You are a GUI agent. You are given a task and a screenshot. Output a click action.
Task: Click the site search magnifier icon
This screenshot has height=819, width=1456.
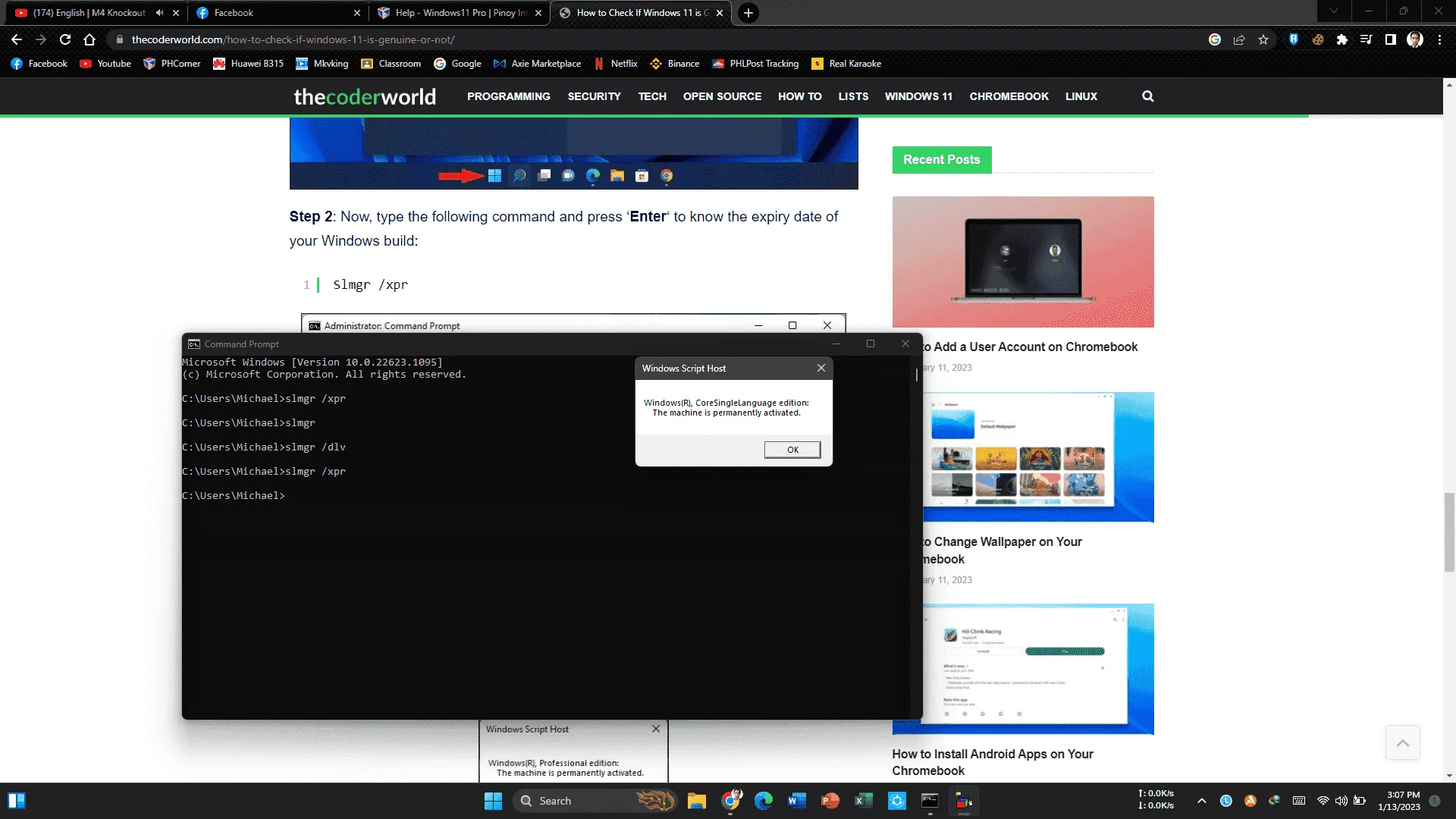(x=1148, y=96)
